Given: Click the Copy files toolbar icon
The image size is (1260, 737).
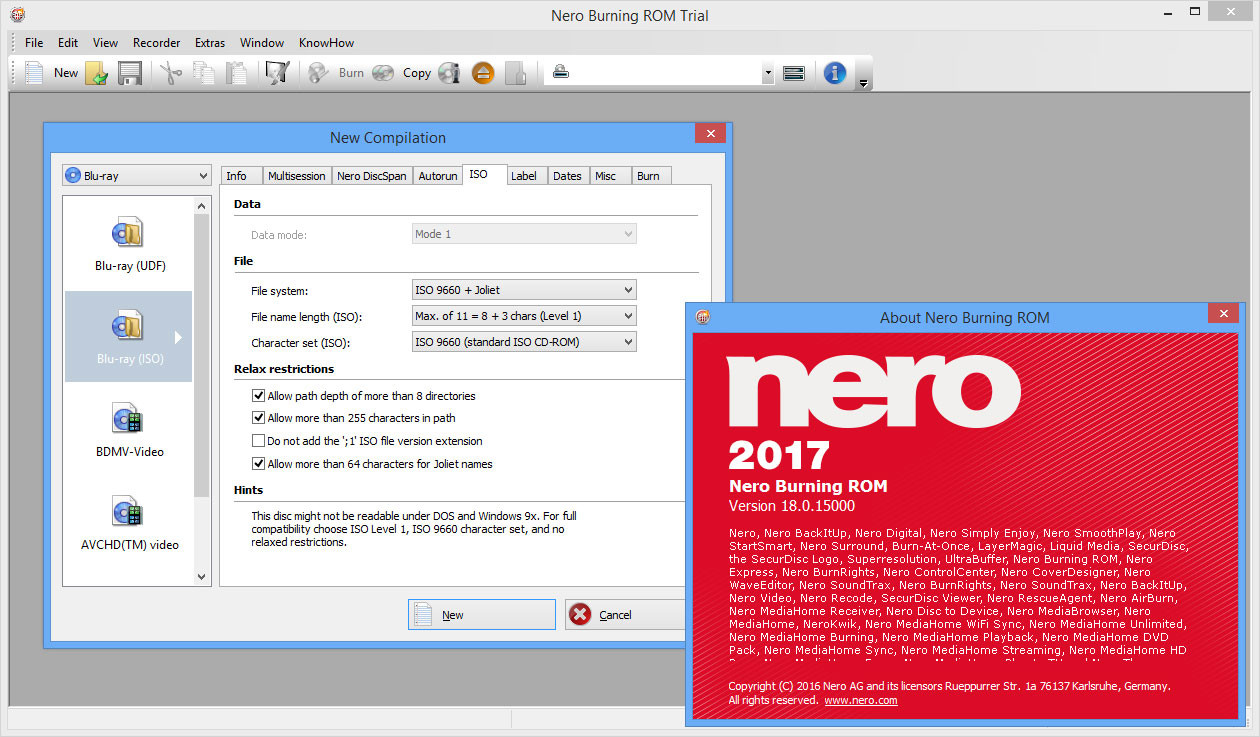Looking at the screenshot, I should tap(204, 73).
